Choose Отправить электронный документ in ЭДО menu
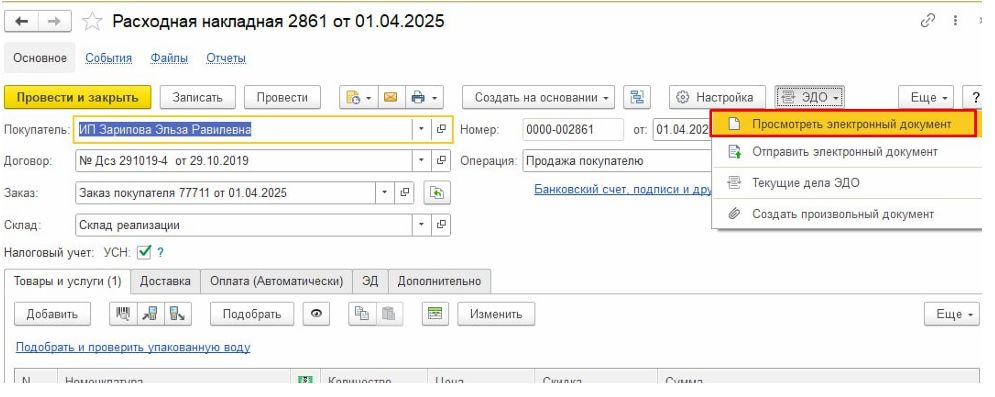995x397 pixels. pyautogui.click(x=844, y=152)
